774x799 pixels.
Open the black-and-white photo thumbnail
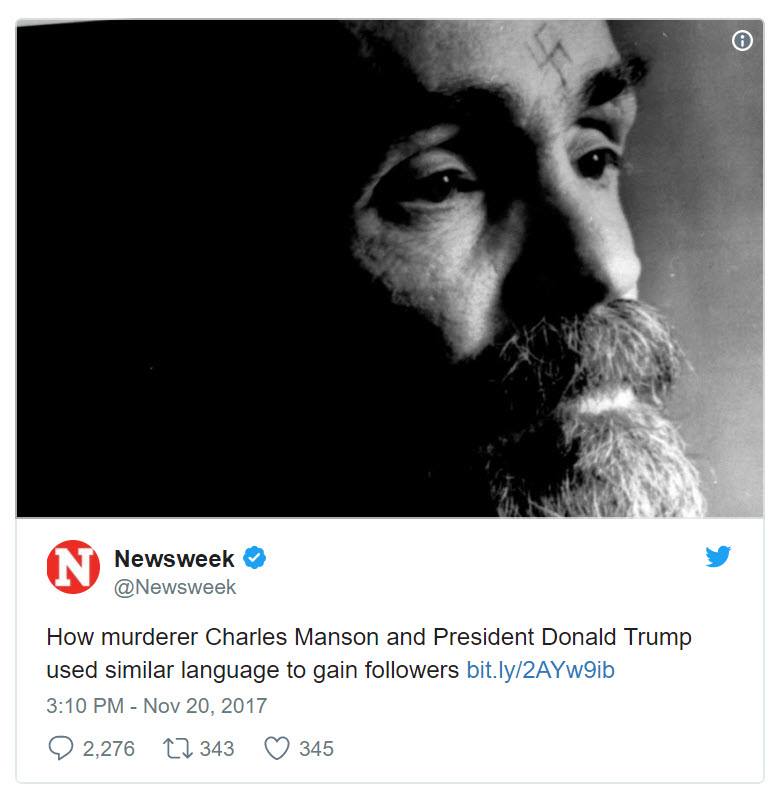pos(390,269)
